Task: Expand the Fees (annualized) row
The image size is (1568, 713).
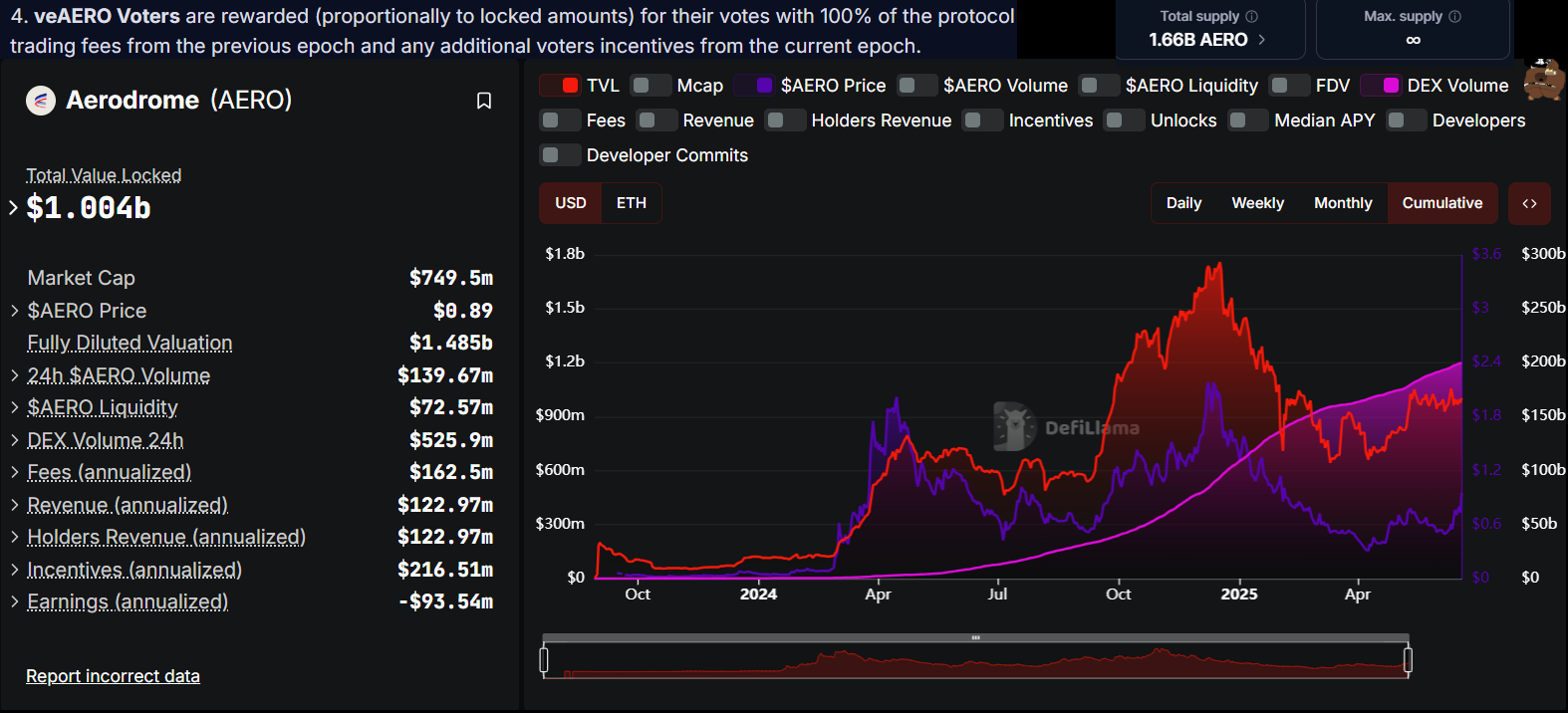Action: [15, 472]
